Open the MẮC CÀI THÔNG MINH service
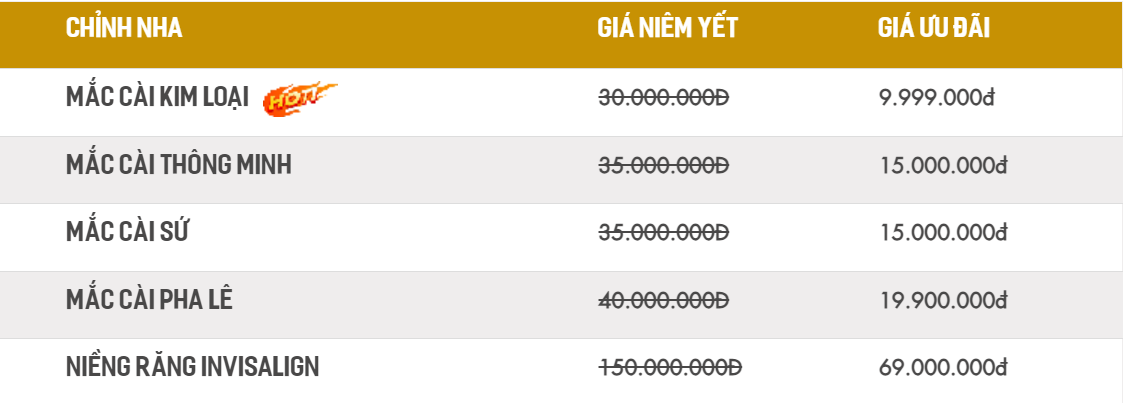 tap(179, 165)
